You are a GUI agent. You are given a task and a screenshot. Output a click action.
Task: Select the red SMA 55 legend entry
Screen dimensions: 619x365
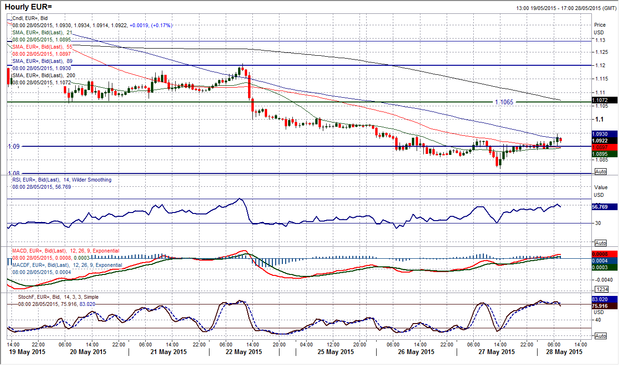pyautogui.click(x=42, y=47)
